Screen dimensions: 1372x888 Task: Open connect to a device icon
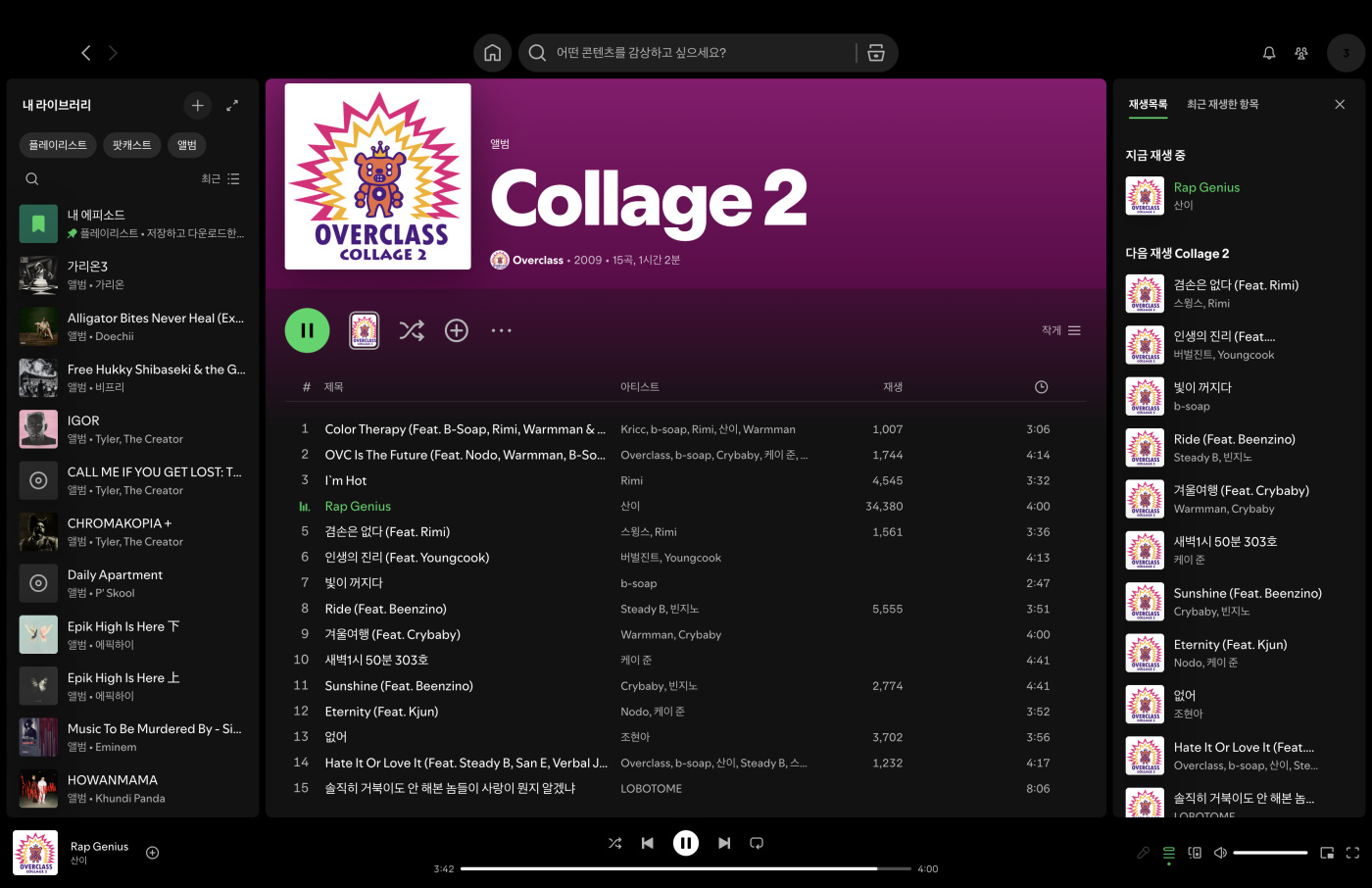1195,853
